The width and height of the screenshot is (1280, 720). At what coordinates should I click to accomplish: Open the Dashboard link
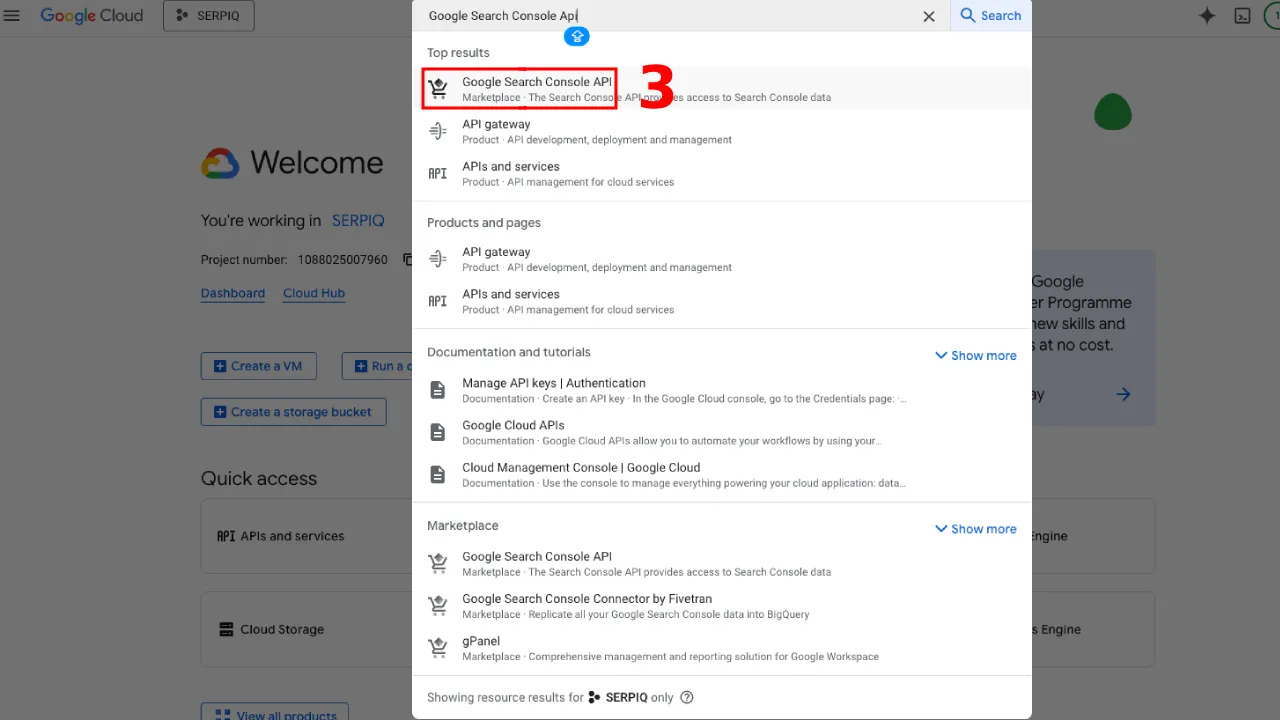[233, 293]
